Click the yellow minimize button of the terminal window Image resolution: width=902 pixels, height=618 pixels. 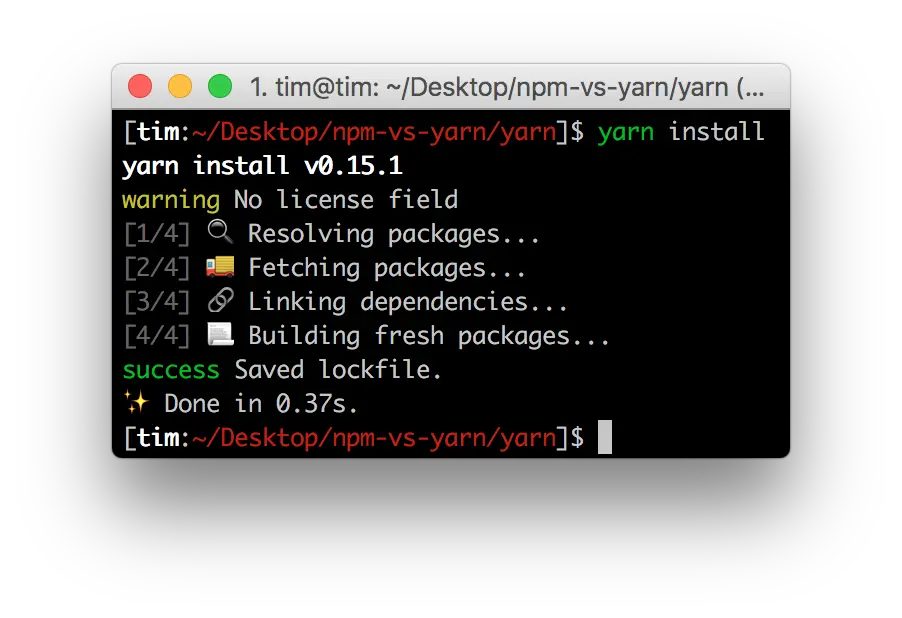(x=179, y=86)
